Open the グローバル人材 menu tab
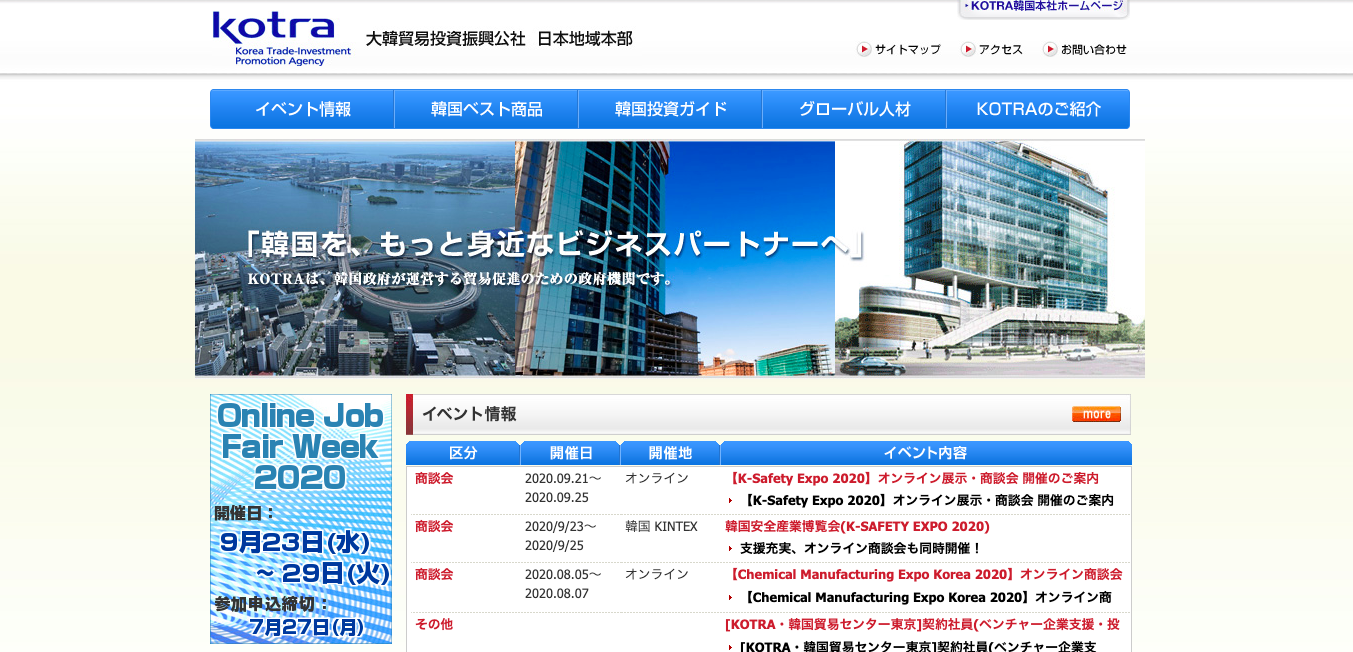The image size is (1353, 652). (x=854, y=109)
